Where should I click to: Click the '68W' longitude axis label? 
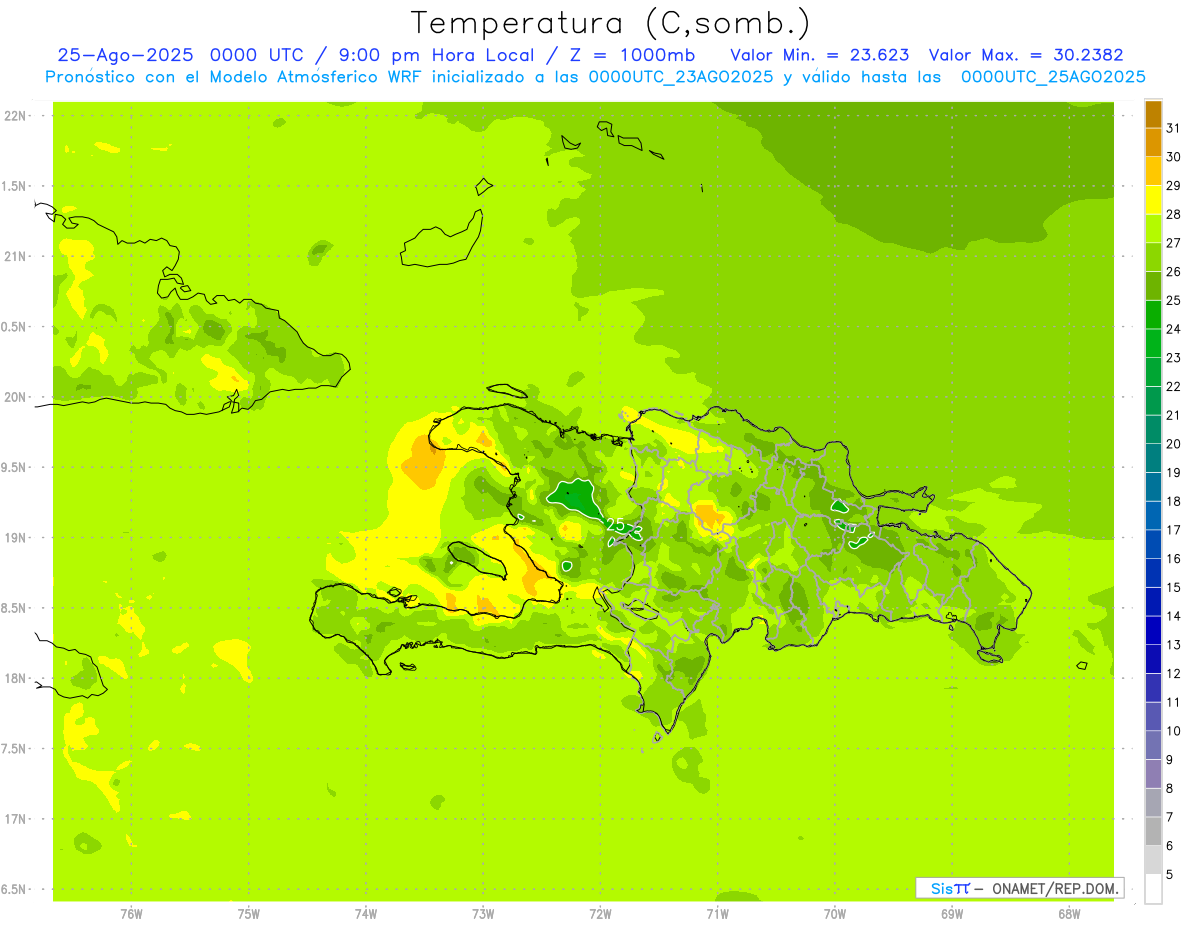coord(1069,914)
